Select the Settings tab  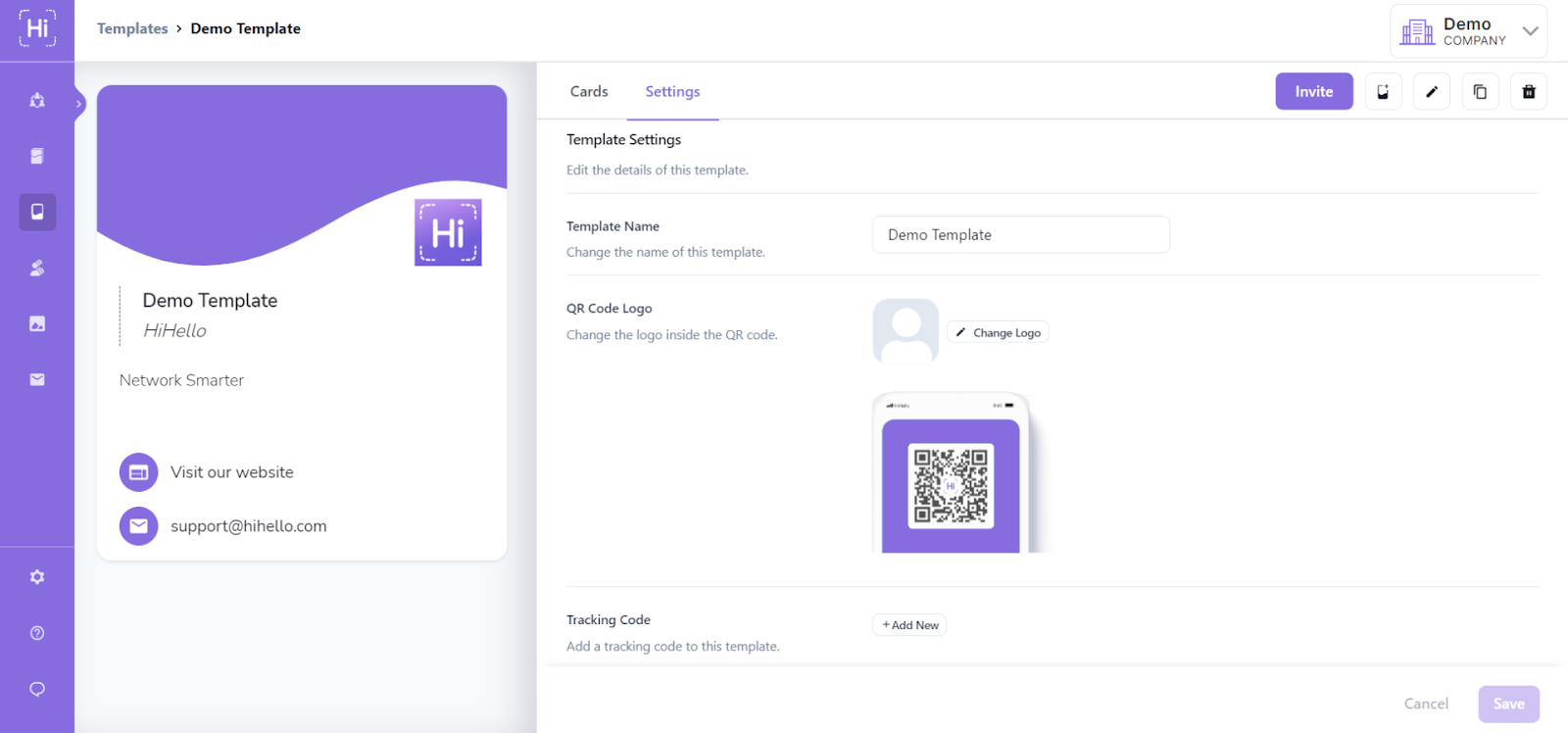(x=672, y=91)
